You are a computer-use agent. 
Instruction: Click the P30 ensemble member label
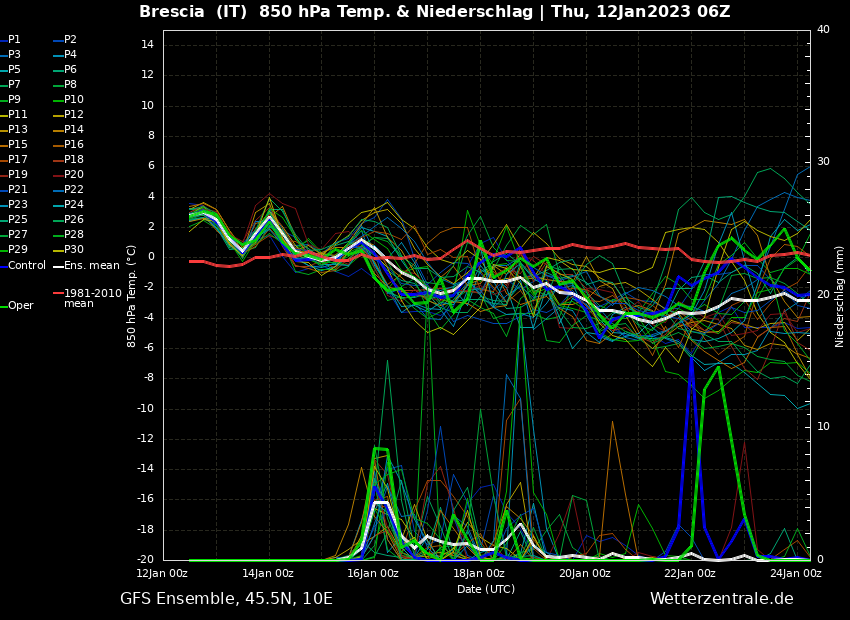click(73, 250)
